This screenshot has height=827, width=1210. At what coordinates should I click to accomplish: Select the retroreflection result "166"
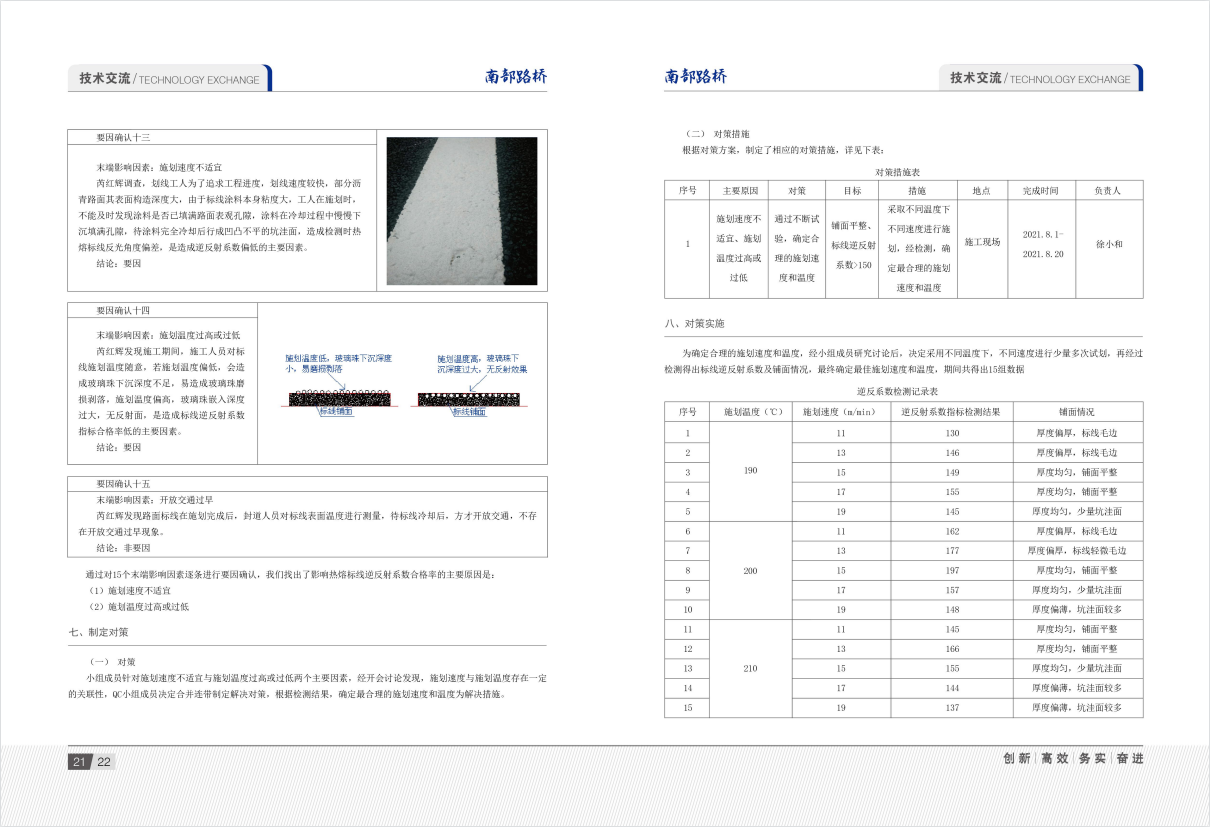(x=952, y=649)
